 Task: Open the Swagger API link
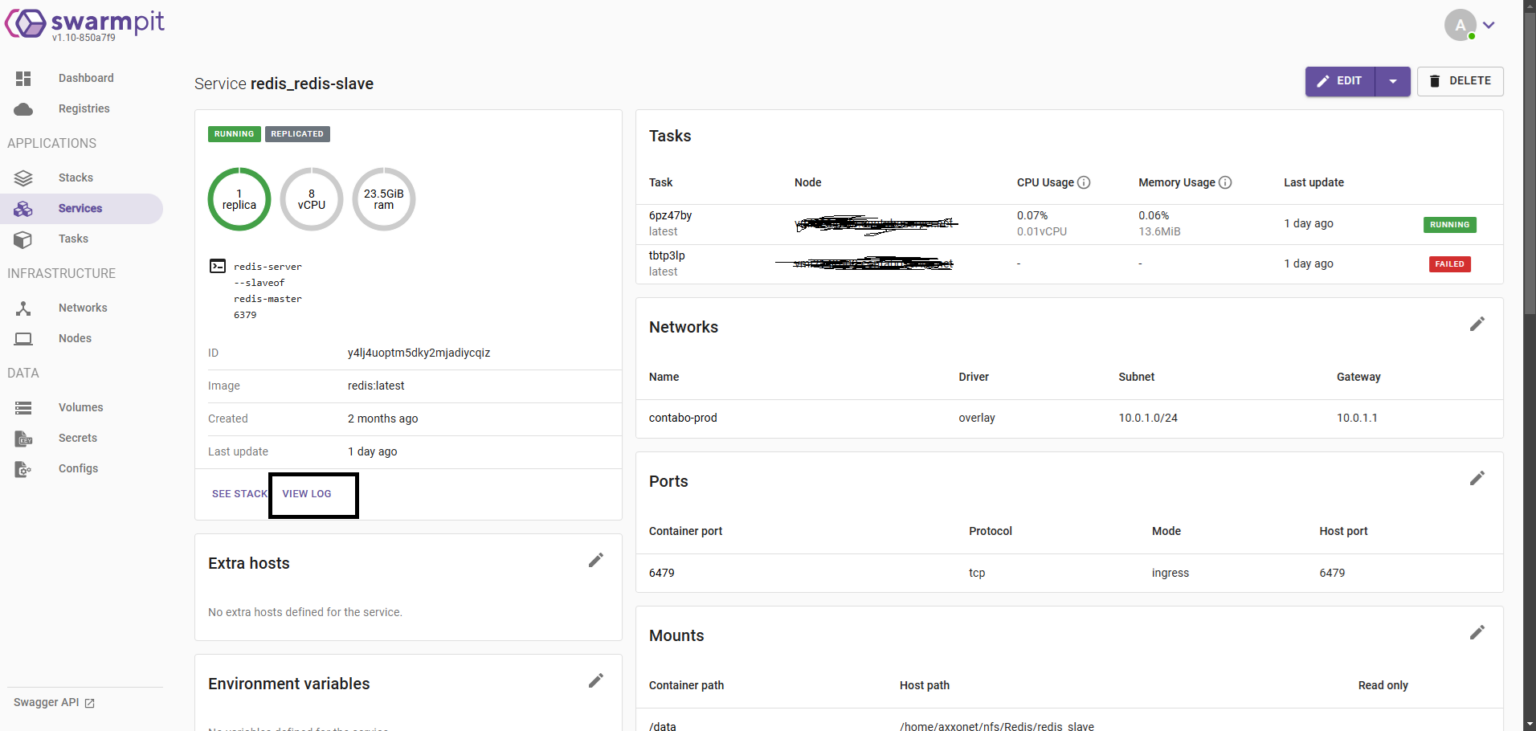(x=46, y=701)
